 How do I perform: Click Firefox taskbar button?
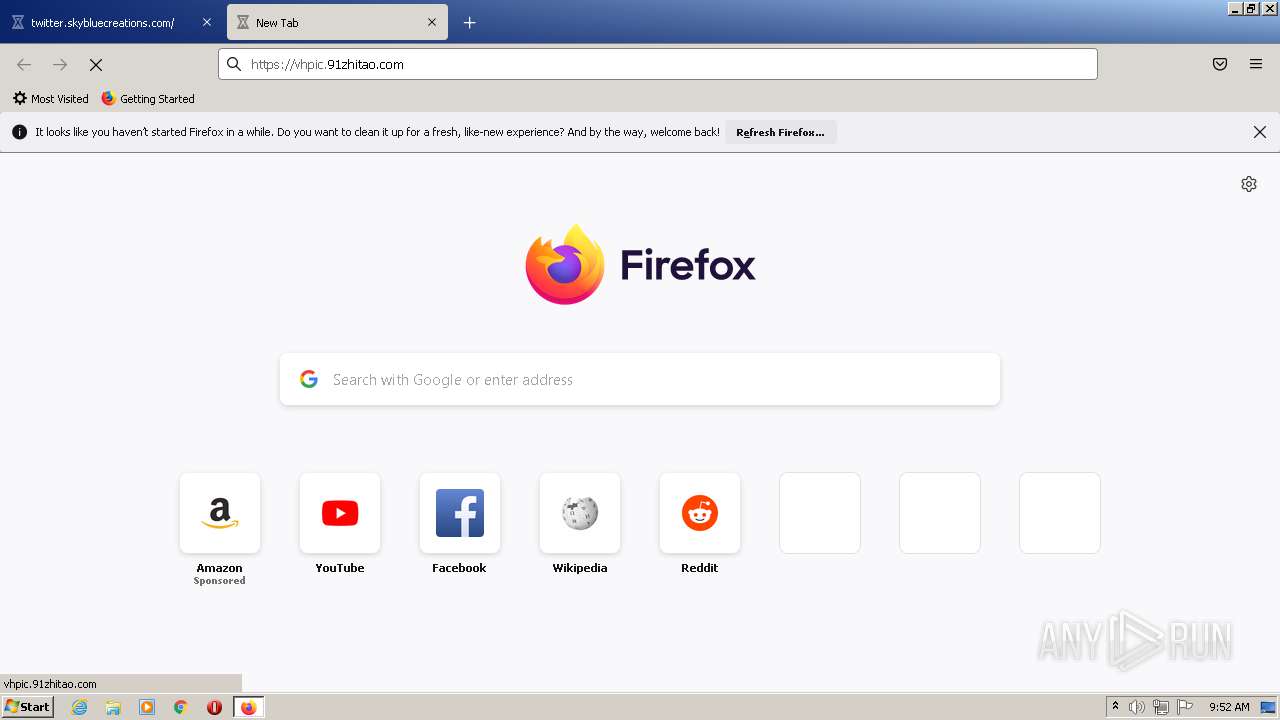coord(248,707)
